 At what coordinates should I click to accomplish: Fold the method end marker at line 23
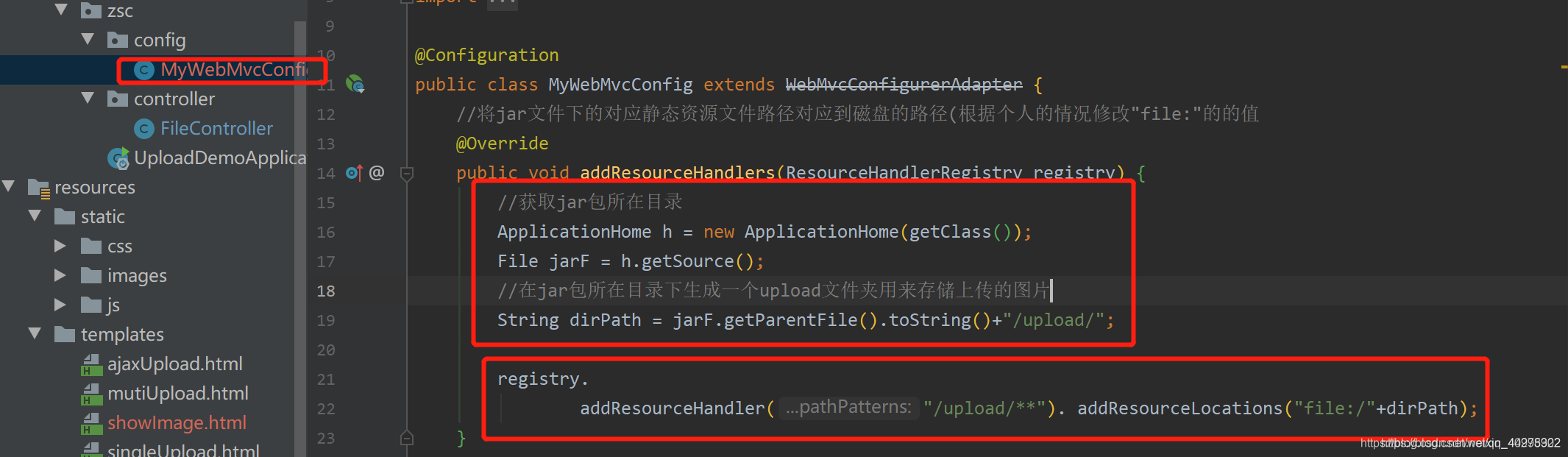point(406,438)
